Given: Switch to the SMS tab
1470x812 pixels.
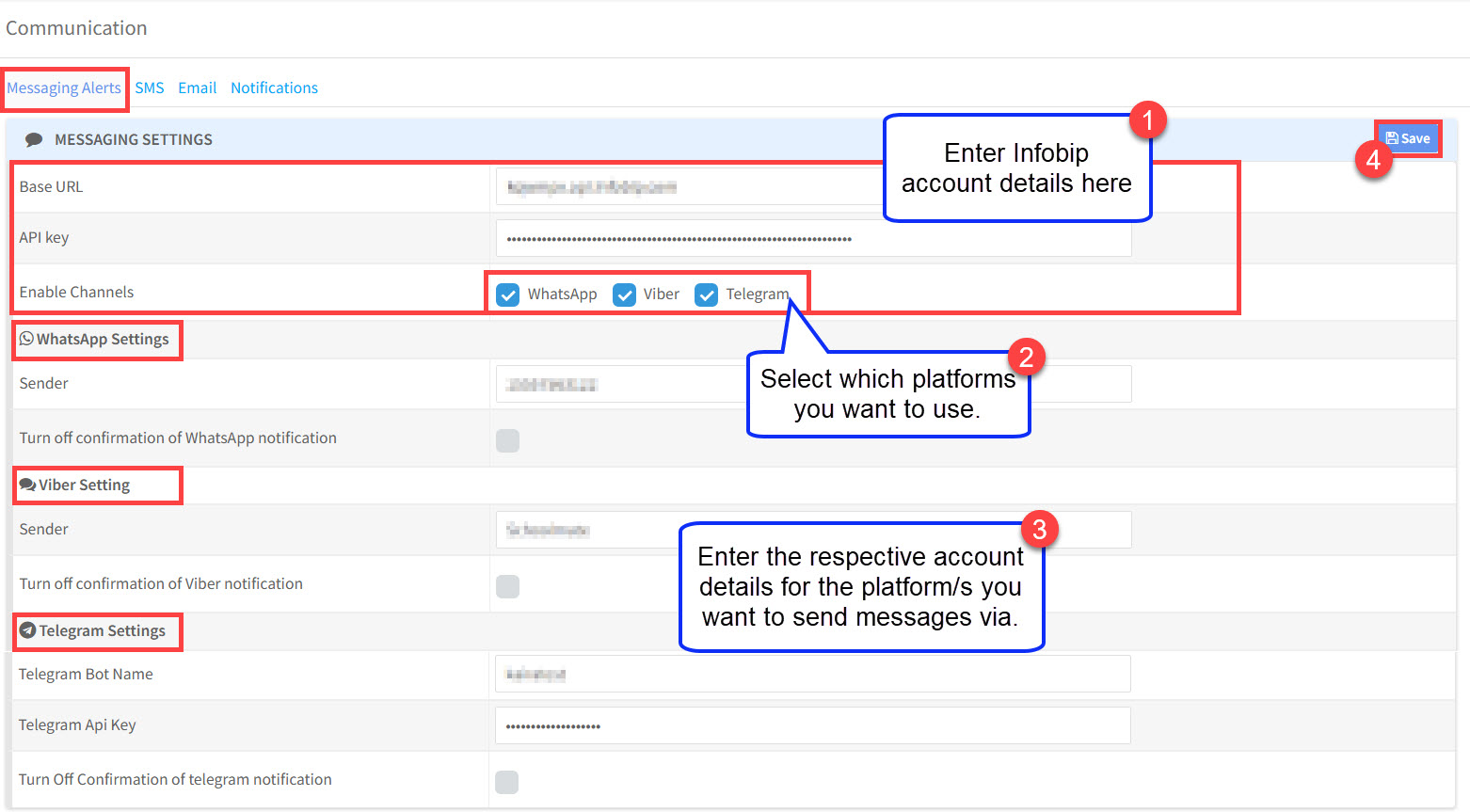Looking at the screenshot, I should (x=150, y=88).
